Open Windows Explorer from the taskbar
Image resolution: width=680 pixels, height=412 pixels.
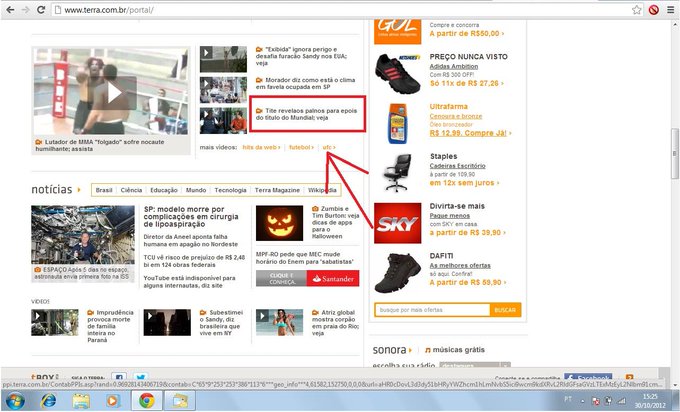click(x=81, y=401)
